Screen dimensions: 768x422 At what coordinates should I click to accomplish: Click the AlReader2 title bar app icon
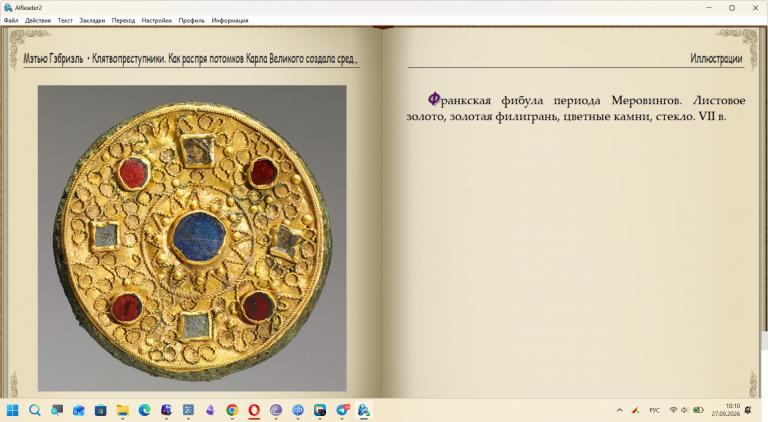click(7, 8)
